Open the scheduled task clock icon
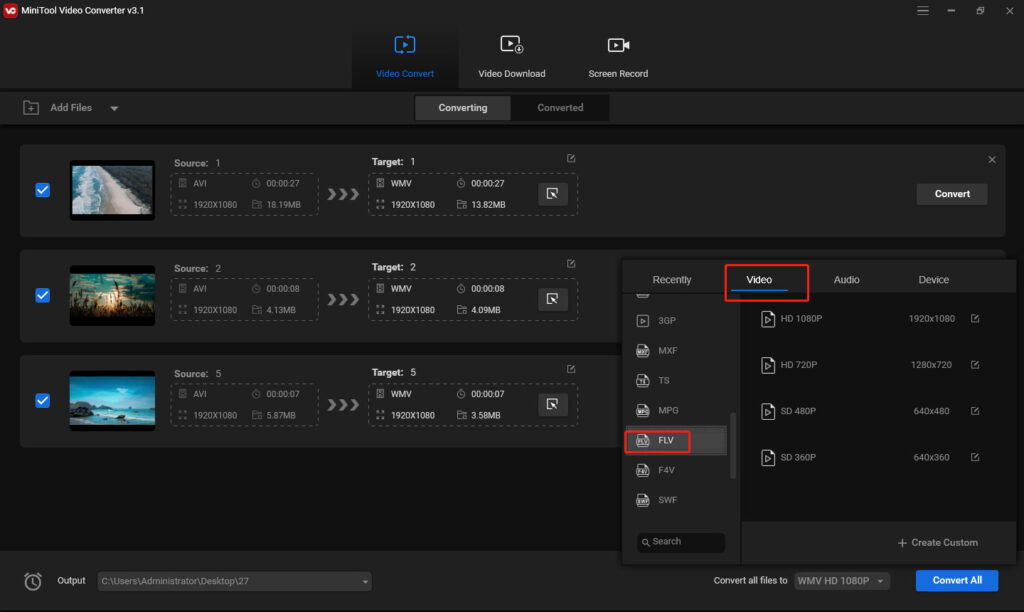Screen dimensions: 1024x612 (33, 581)
